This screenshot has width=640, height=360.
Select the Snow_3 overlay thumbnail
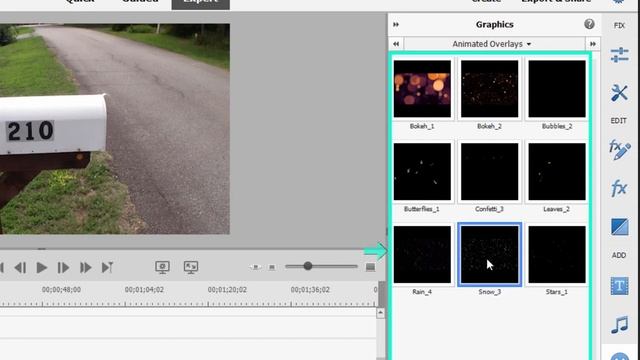[489, 254]
